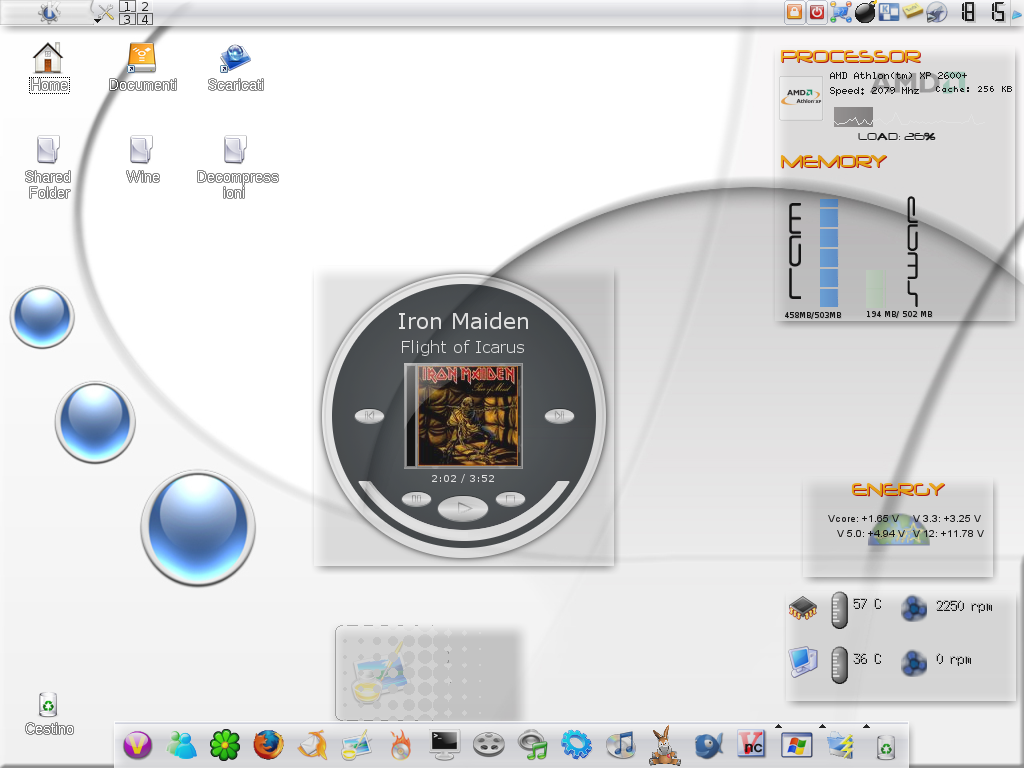Switch to virtual desktop 2 in pager
The width and height of the screenshot is (1024, 768).
(144, 7)
